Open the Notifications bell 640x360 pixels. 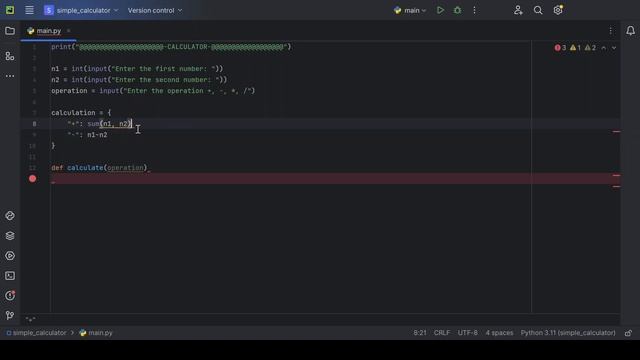[x=630, y=31]
